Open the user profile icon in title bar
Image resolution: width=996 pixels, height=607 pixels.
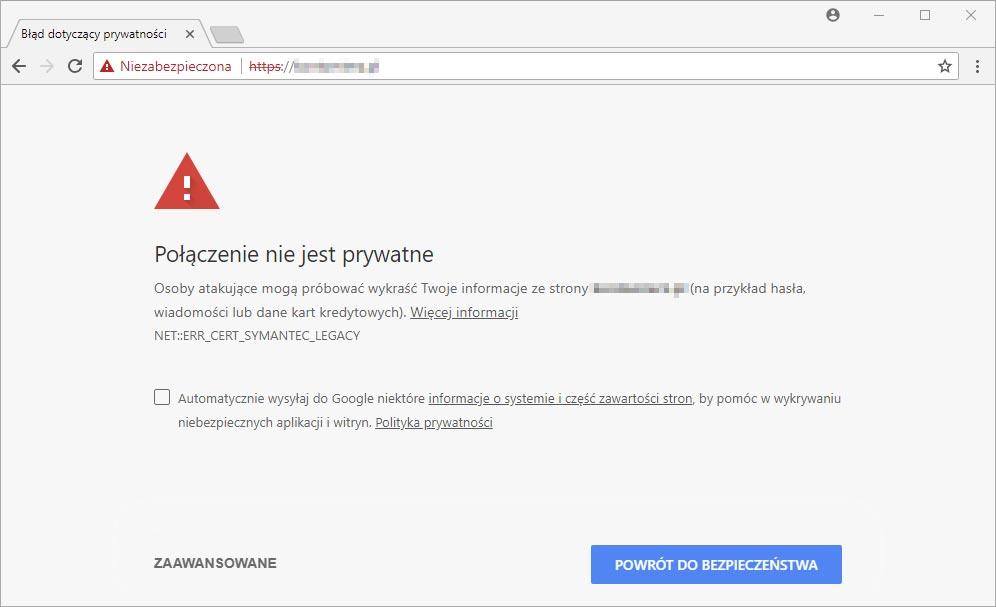pyautogui.click(x=833, y=15)
